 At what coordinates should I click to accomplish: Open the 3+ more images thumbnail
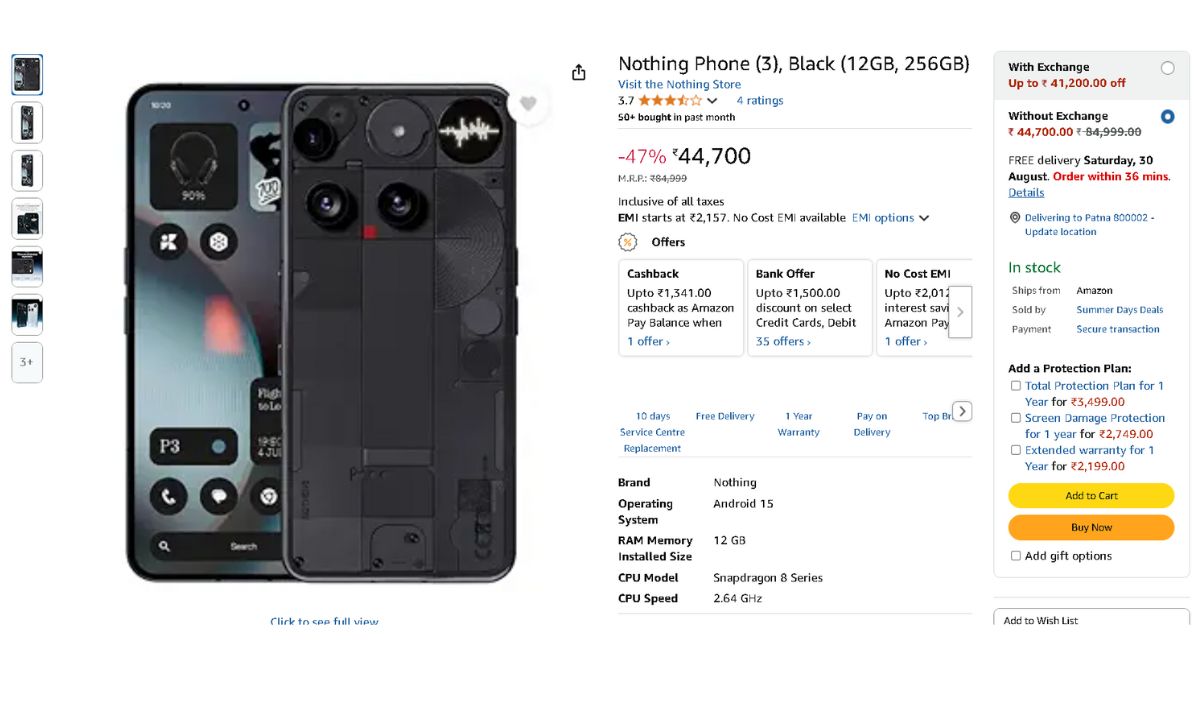pyautogui.click(x=27, y=362)
